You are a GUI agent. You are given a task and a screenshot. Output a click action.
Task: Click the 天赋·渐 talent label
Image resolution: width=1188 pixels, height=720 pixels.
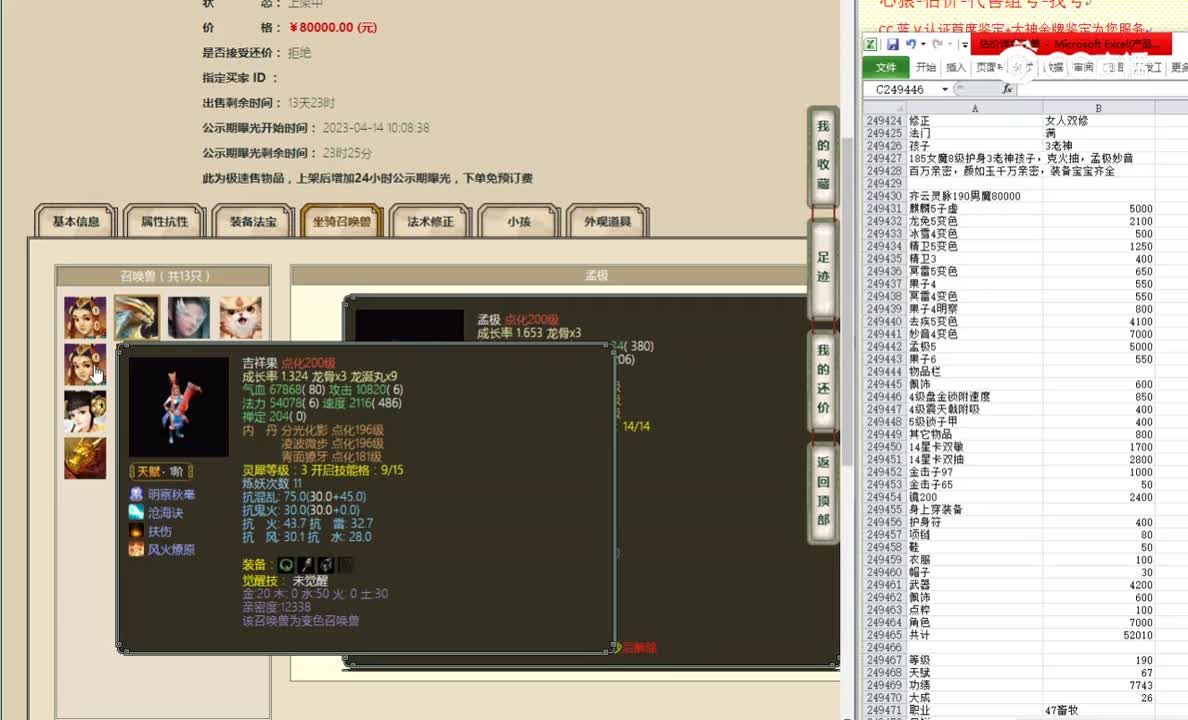[x=161, y=471]
